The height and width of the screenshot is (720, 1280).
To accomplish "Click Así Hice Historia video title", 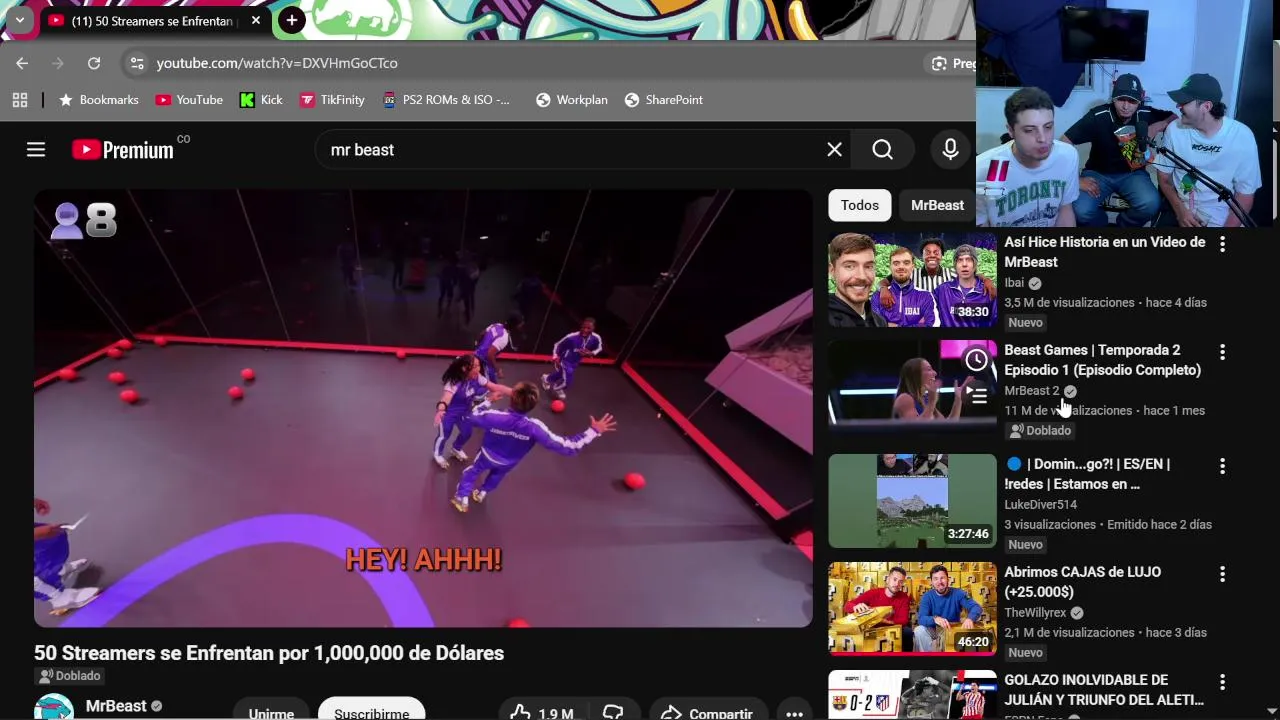I will coord(1104,252).
